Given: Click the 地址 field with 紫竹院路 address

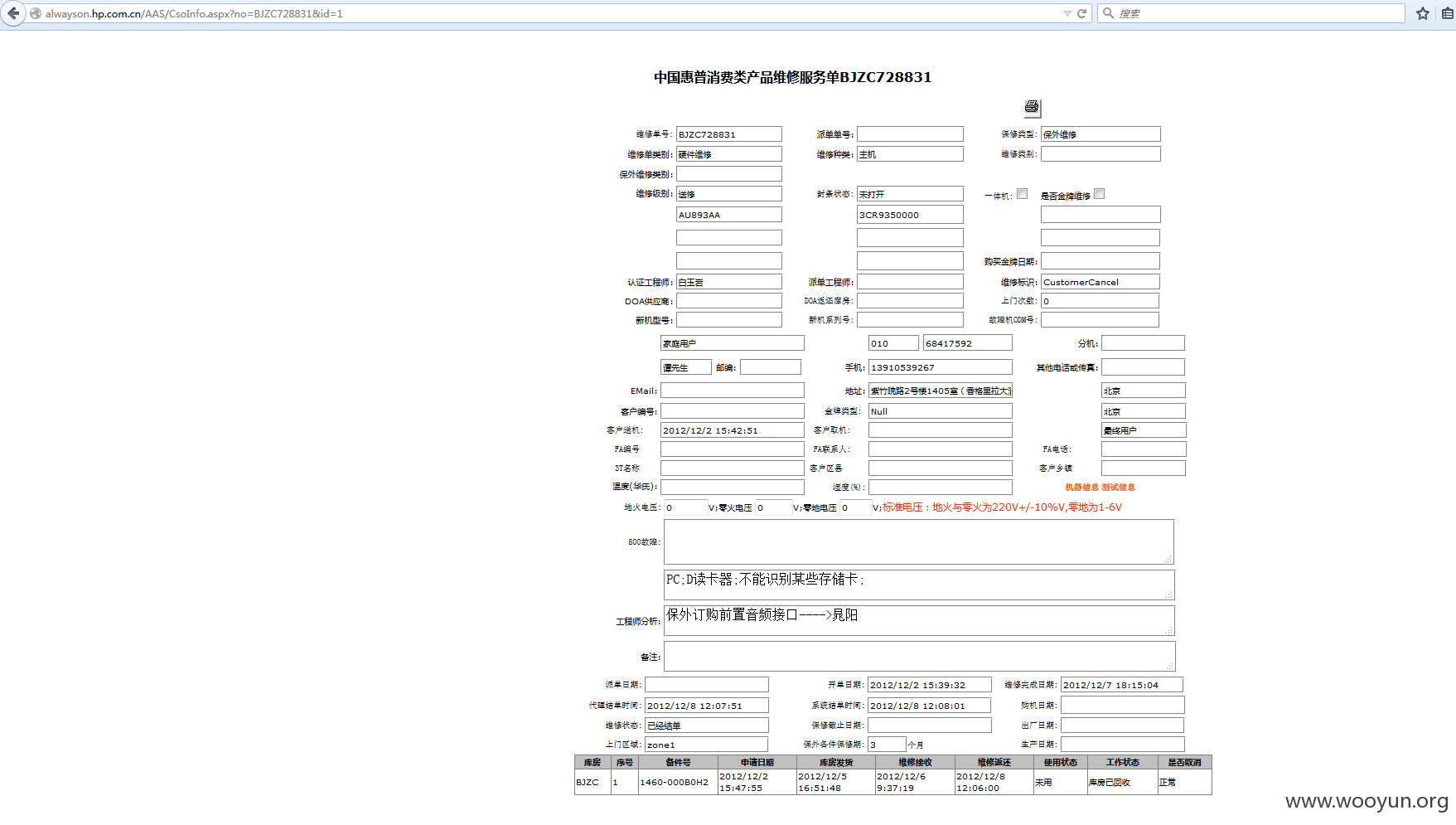Looking at the screenshot, I should pos(941,391).
